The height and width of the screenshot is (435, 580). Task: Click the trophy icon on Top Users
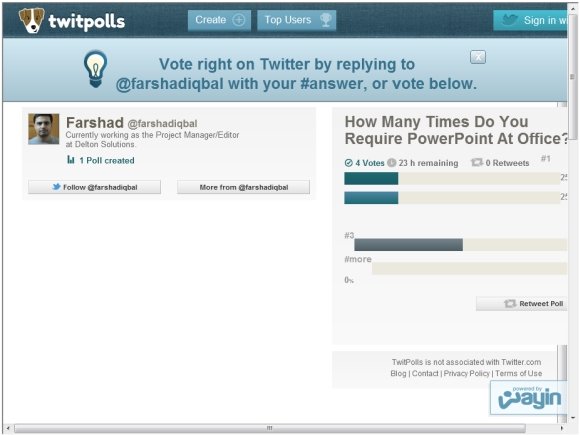[x=326, y=20]
